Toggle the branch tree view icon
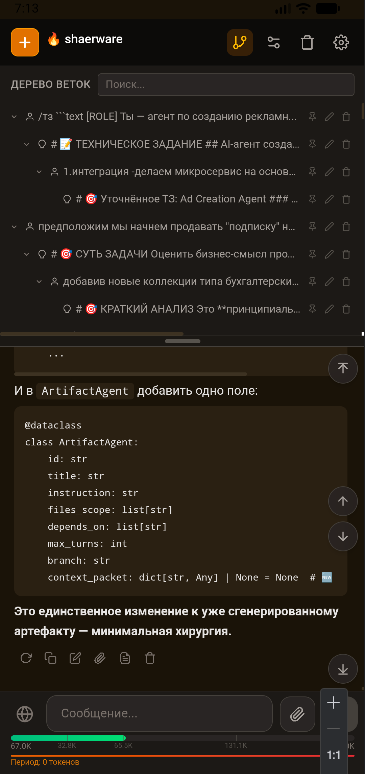 [x=240, y=42]
